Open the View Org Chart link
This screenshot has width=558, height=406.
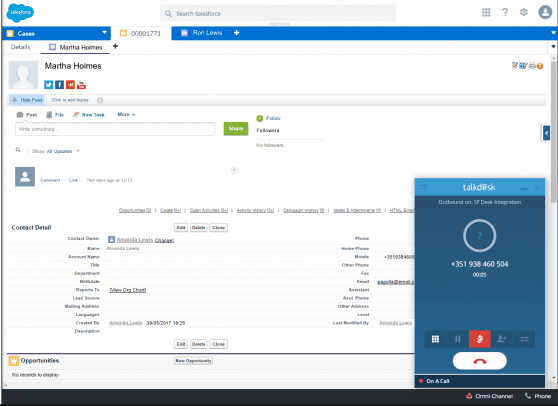click(x=128, y=290)
